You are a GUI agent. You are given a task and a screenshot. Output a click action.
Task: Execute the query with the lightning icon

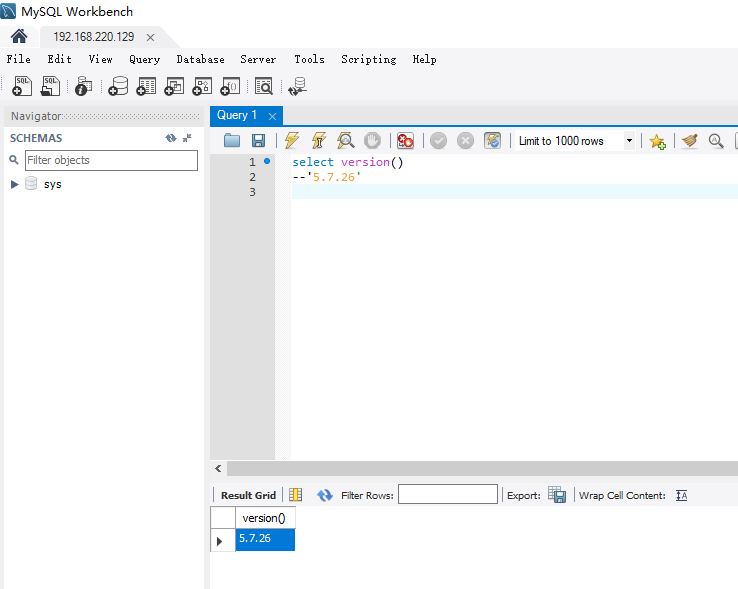[x=292, y=140]
